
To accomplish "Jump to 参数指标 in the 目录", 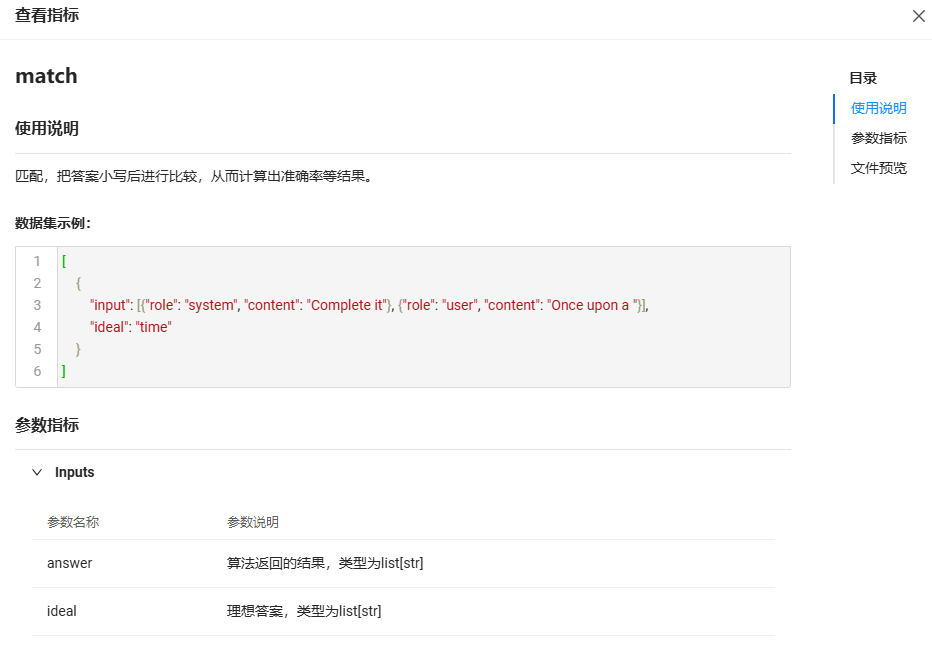I will [878, 138].
